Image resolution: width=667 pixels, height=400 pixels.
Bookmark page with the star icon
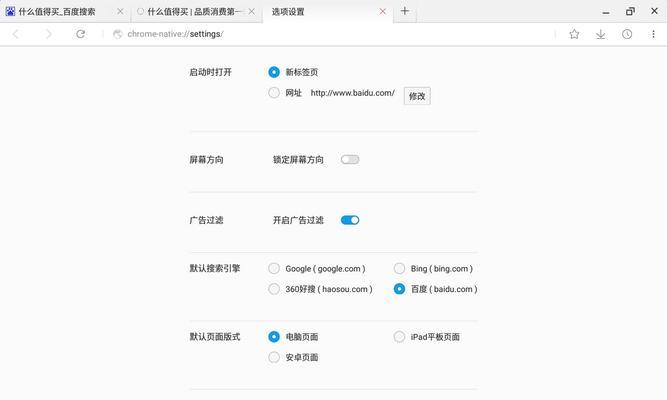point(574,34)
